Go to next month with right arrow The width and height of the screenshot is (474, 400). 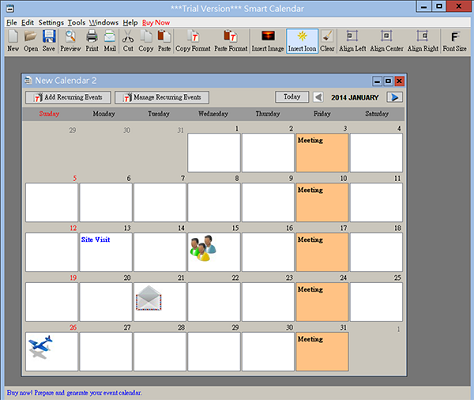[395, 97]
